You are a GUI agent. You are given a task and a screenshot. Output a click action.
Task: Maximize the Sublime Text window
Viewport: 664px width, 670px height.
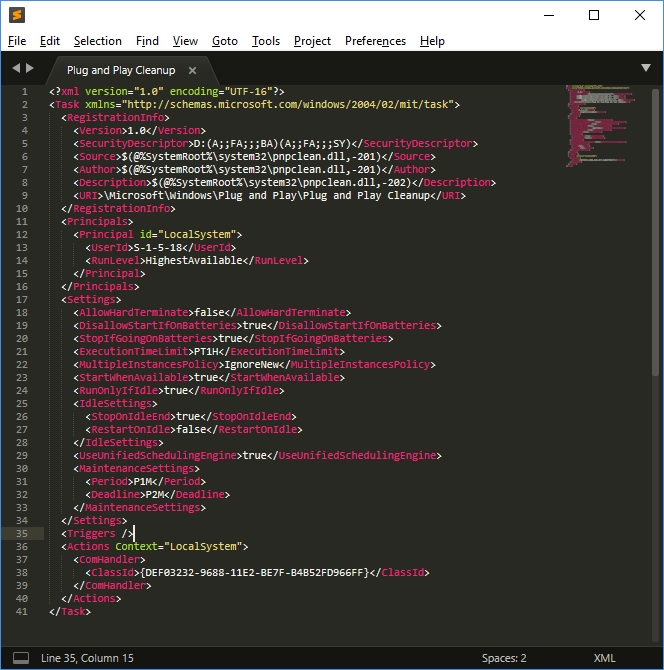pos(594,15)
